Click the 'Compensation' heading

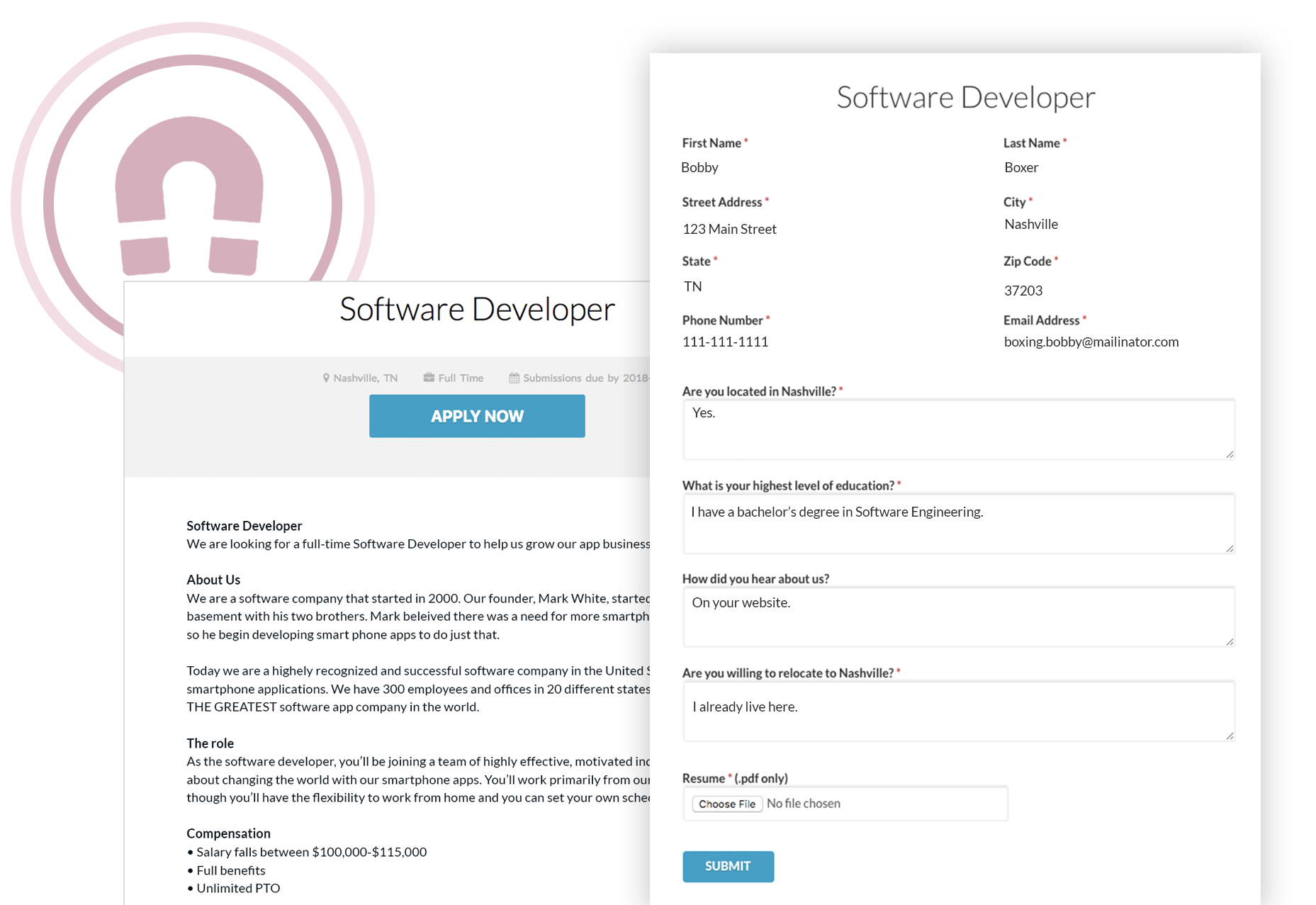228,833
